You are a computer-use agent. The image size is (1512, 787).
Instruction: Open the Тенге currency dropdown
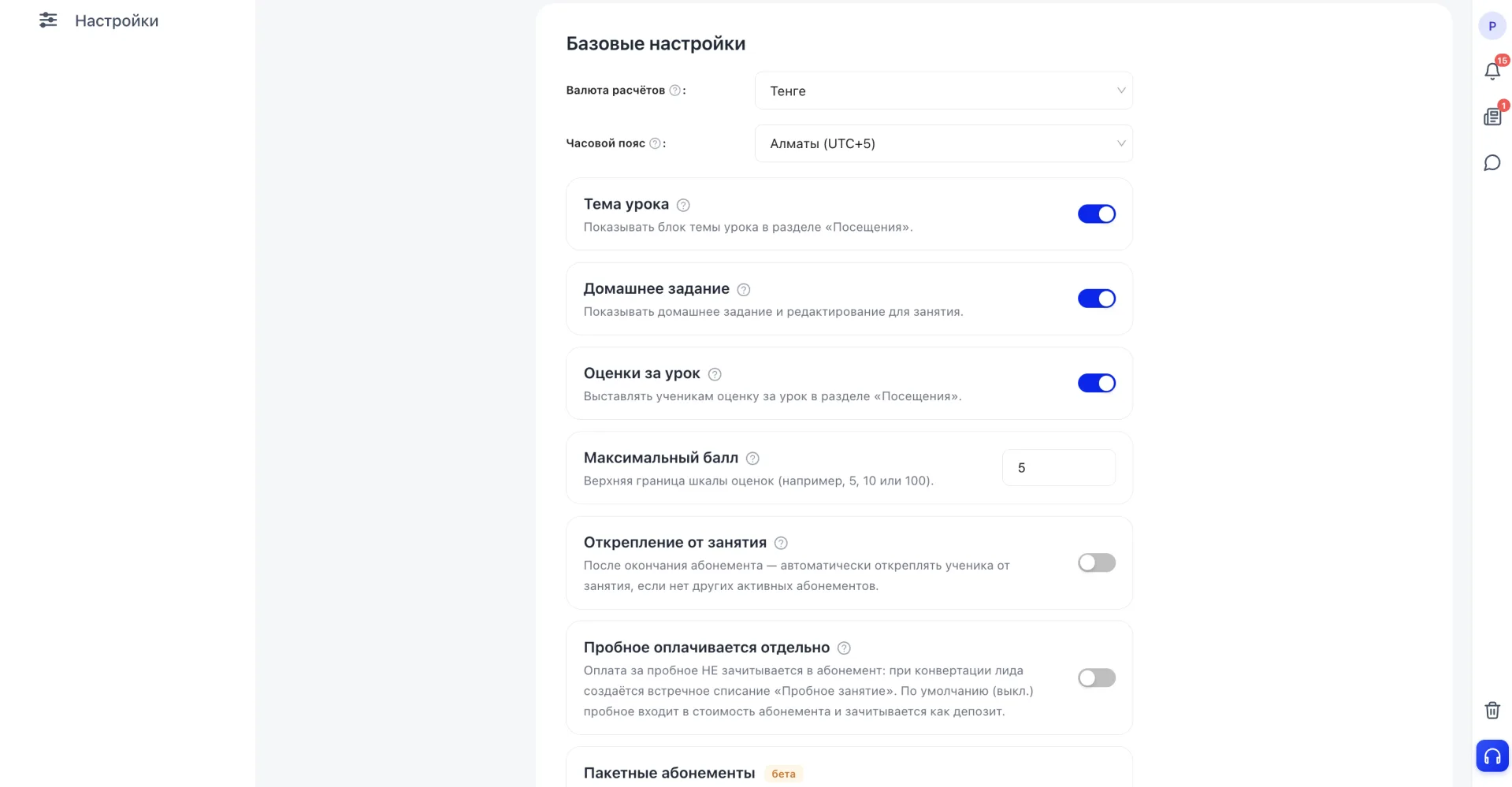point(943,91)
